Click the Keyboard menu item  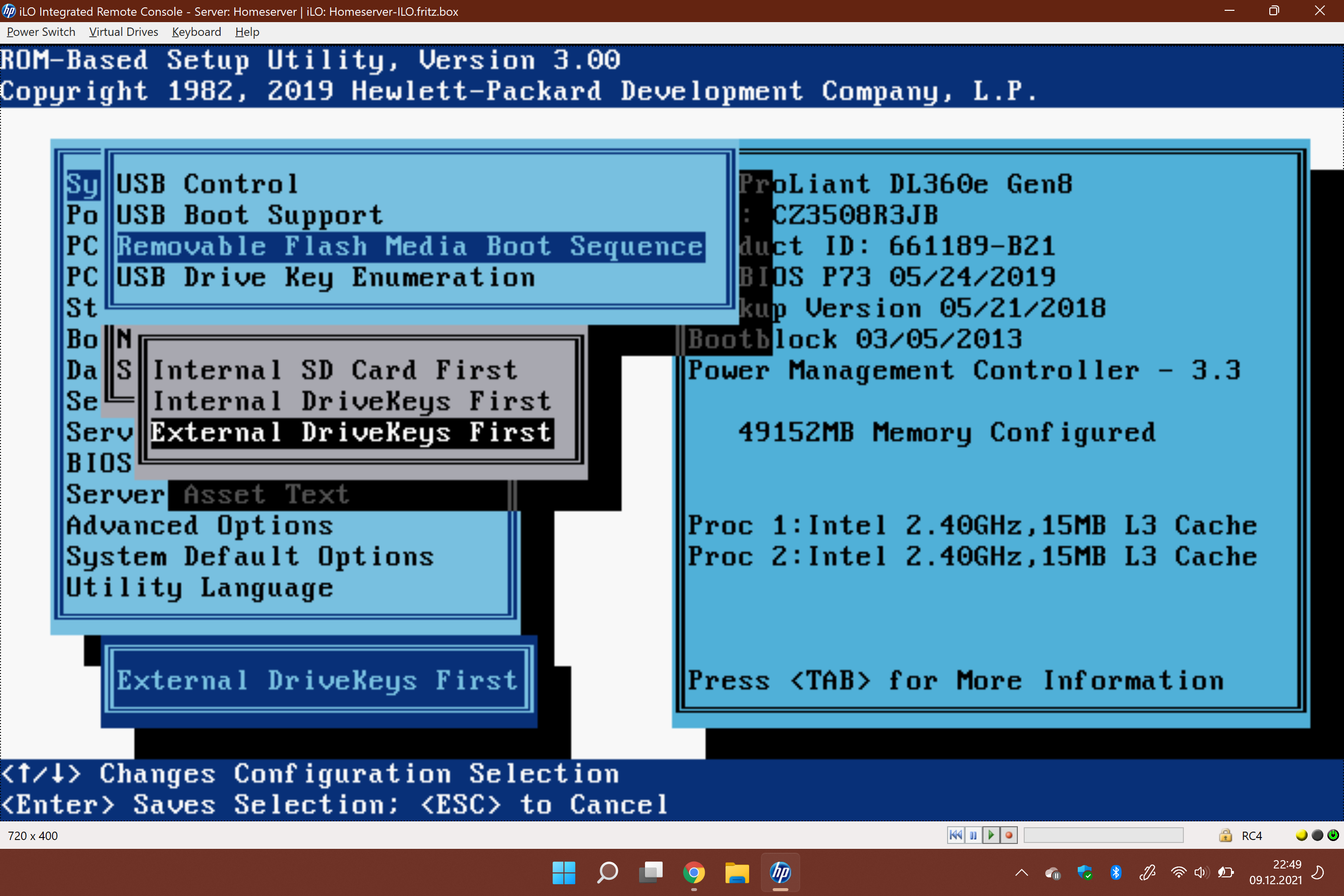point(196,31)
